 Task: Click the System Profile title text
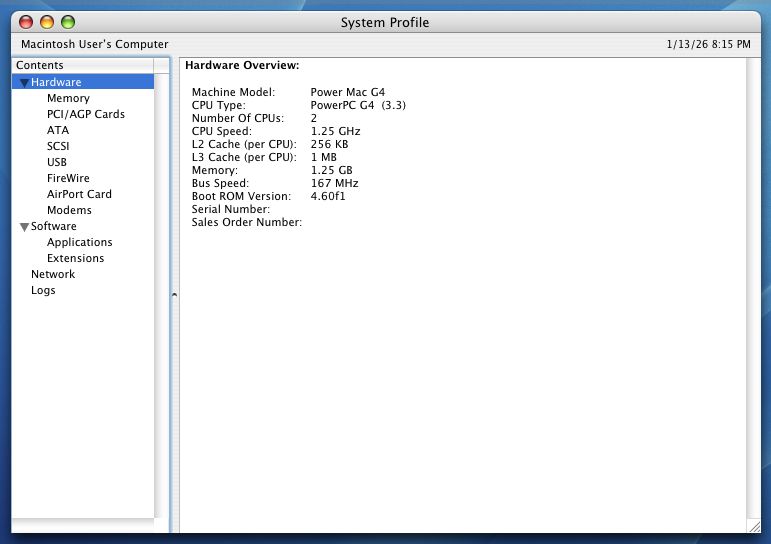385,23
